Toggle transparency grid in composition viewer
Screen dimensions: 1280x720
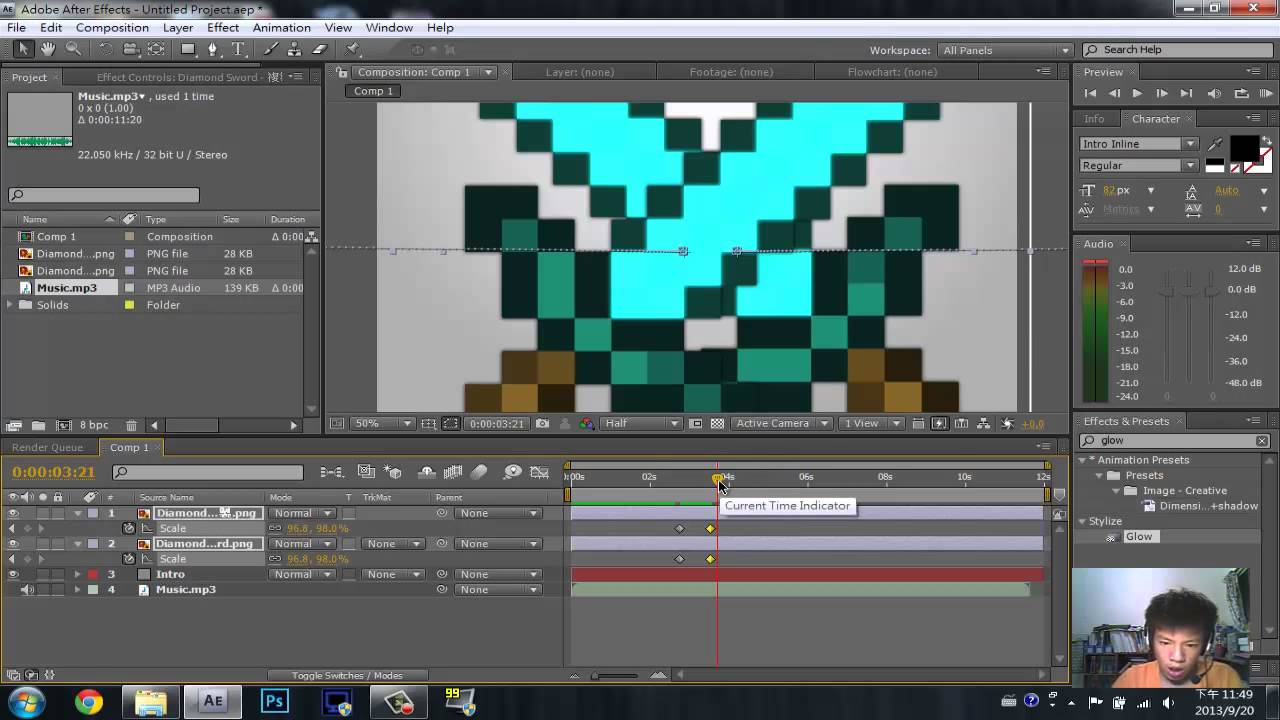pos(717,424)
